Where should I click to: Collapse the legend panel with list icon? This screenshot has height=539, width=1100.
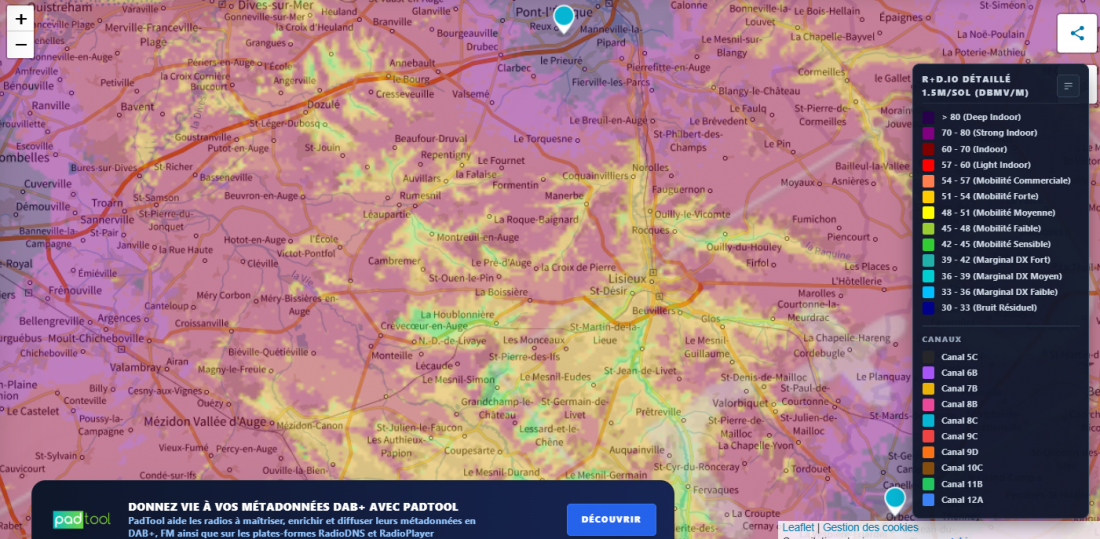[1068, 86]
